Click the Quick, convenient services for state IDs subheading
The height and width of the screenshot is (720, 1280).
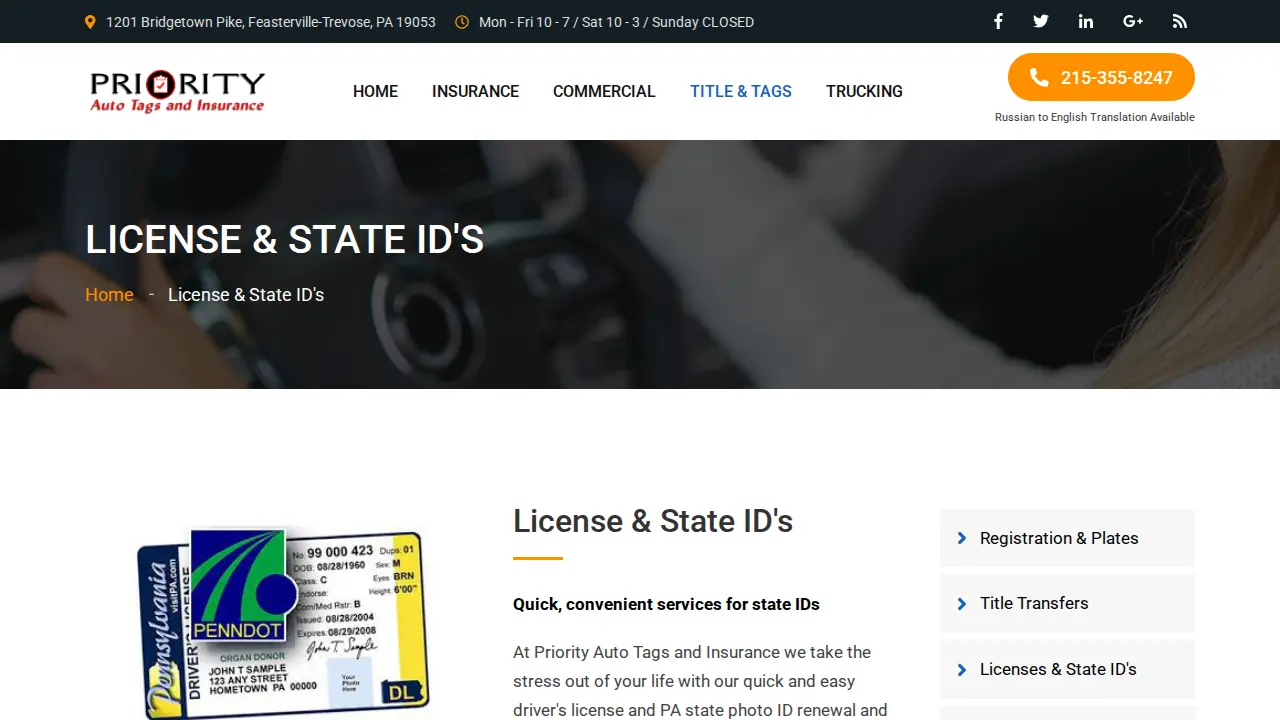click(666, 604)
